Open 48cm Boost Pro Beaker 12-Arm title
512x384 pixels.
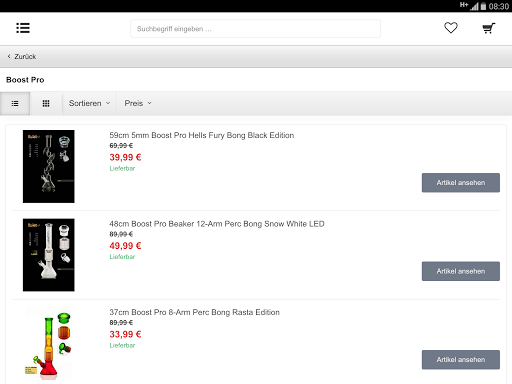[x=217, y=224]
